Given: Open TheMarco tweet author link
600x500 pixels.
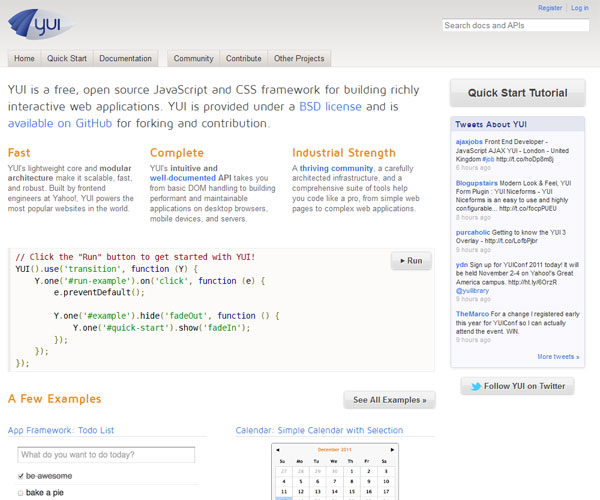Looking at the screenshot, I should tap(472, 314).
